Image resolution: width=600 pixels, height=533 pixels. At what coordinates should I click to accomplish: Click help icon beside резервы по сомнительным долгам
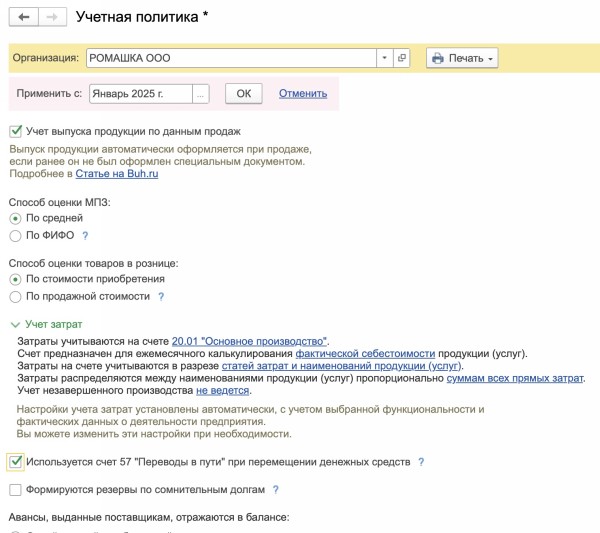click(x=275, y=490)
